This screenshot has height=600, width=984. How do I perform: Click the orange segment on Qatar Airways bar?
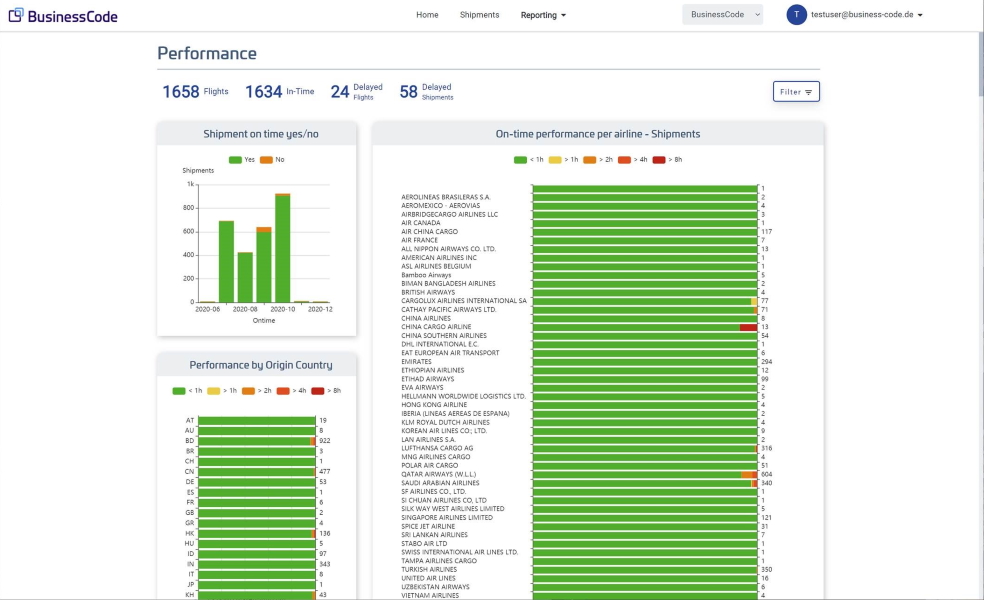point(747,474)
